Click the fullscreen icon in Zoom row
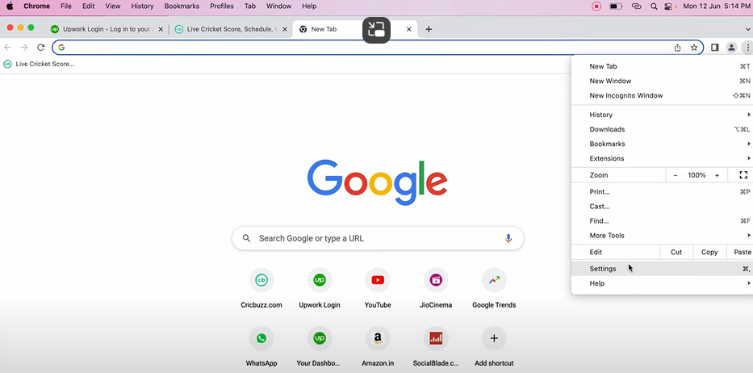The height and width of the screenshot is (373, 753). [x=743, y=175]
